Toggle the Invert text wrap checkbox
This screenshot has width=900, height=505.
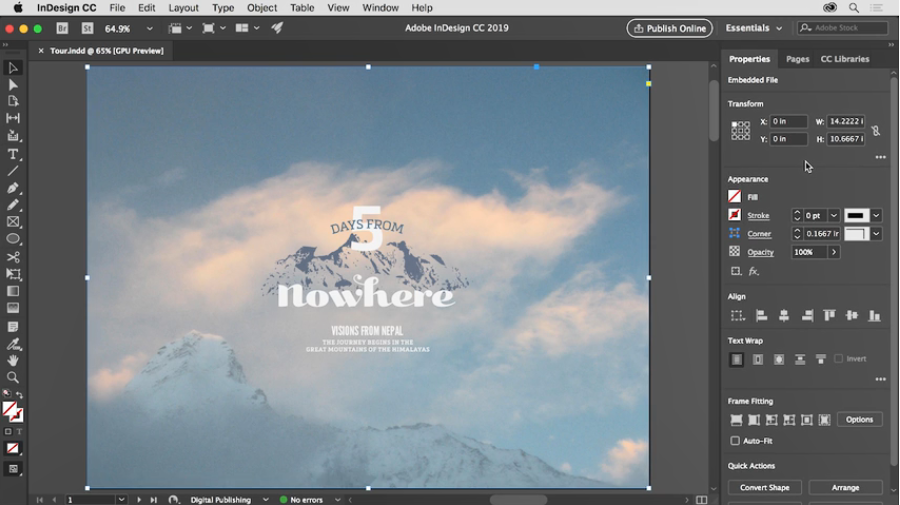(839, 359)
